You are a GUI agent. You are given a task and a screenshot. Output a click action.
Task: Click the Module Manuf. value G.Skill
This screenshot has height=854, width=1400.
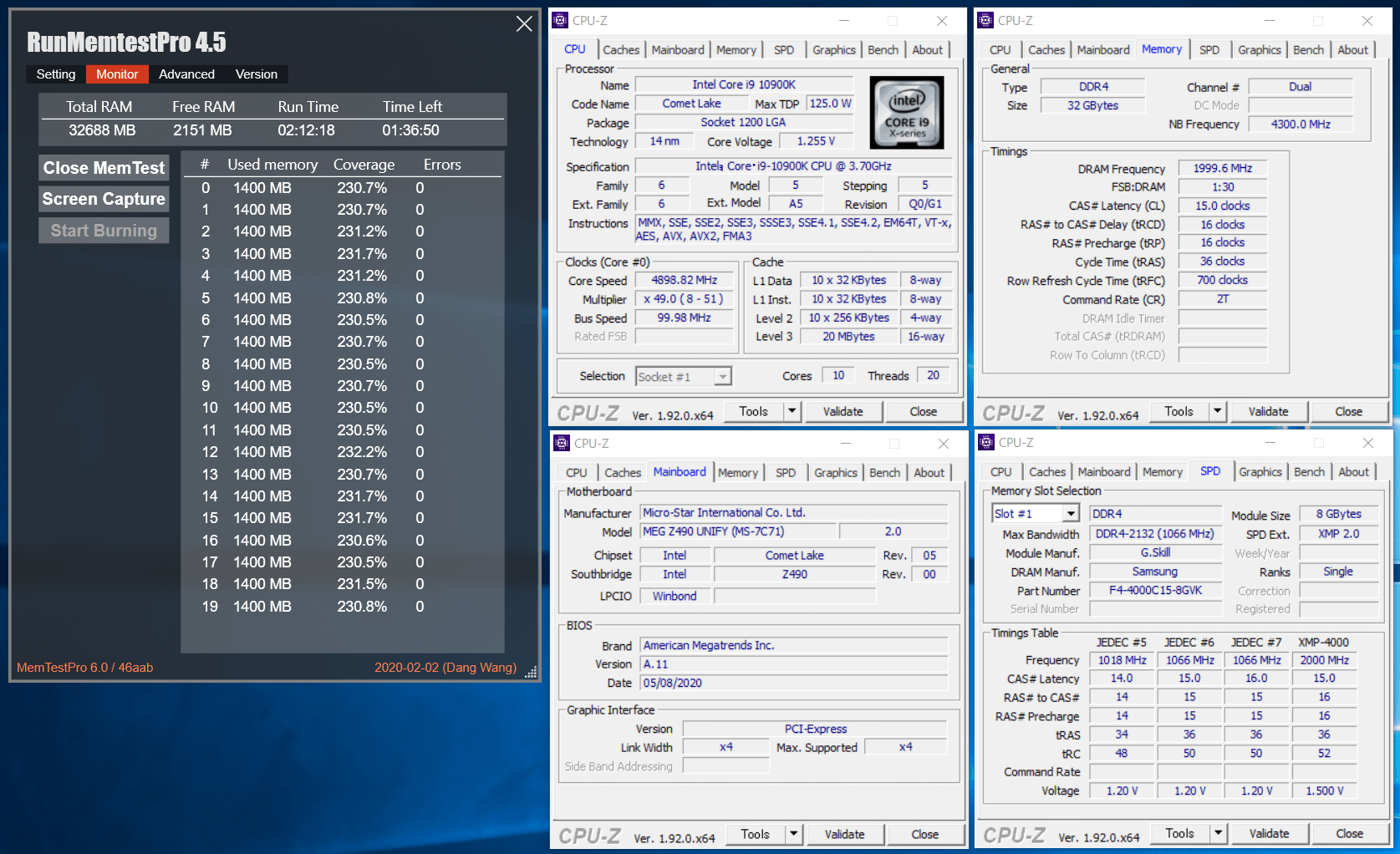[1155, 552]
